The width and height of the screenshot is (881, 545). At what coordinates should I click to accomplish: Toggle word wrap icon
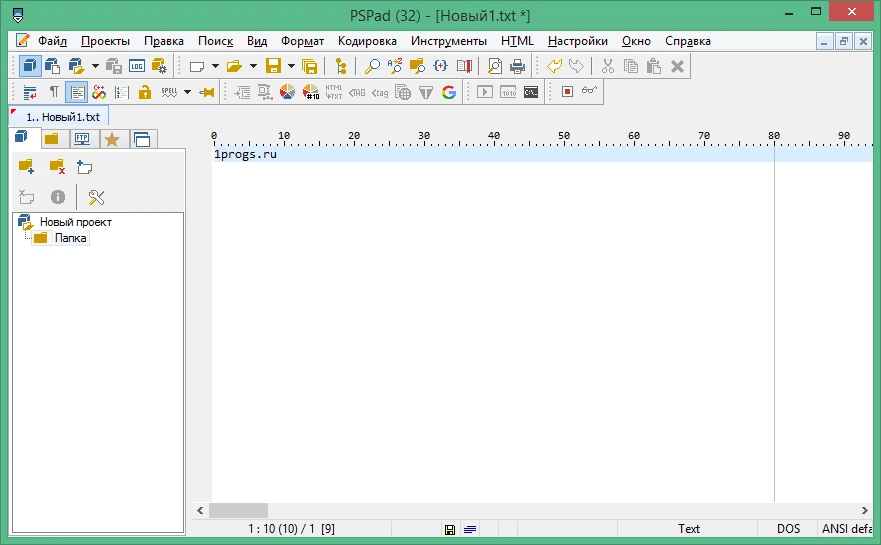pyautogui.click(x=30, y=92)
